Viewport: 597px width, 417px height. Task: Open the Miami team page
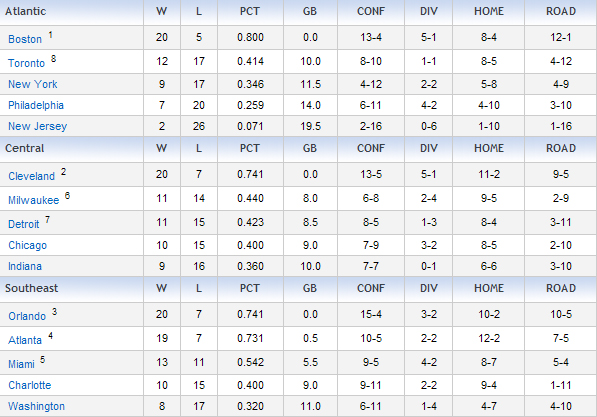click(x=21, y=364)
